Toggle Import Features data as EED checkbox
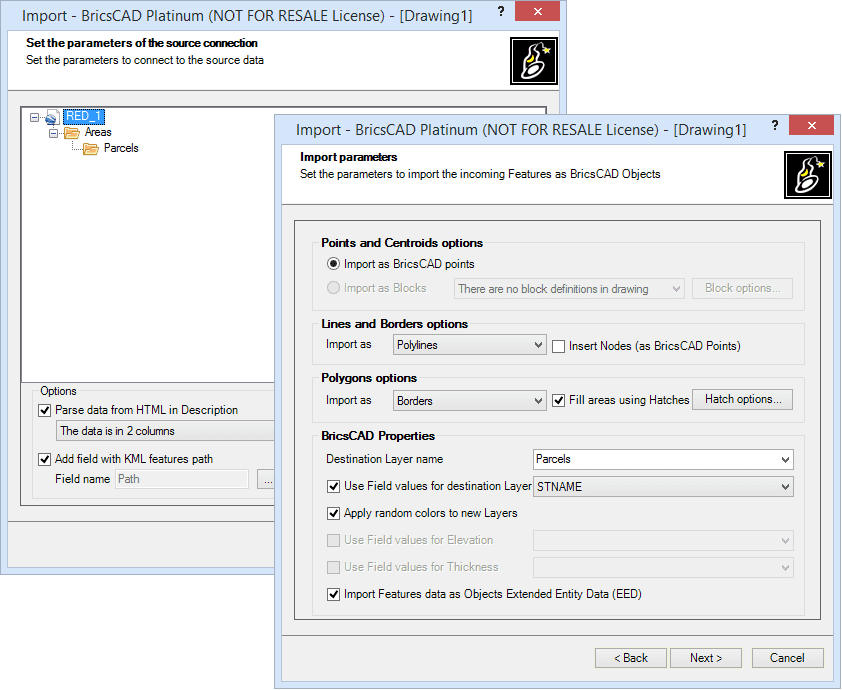 click(333, 594)
